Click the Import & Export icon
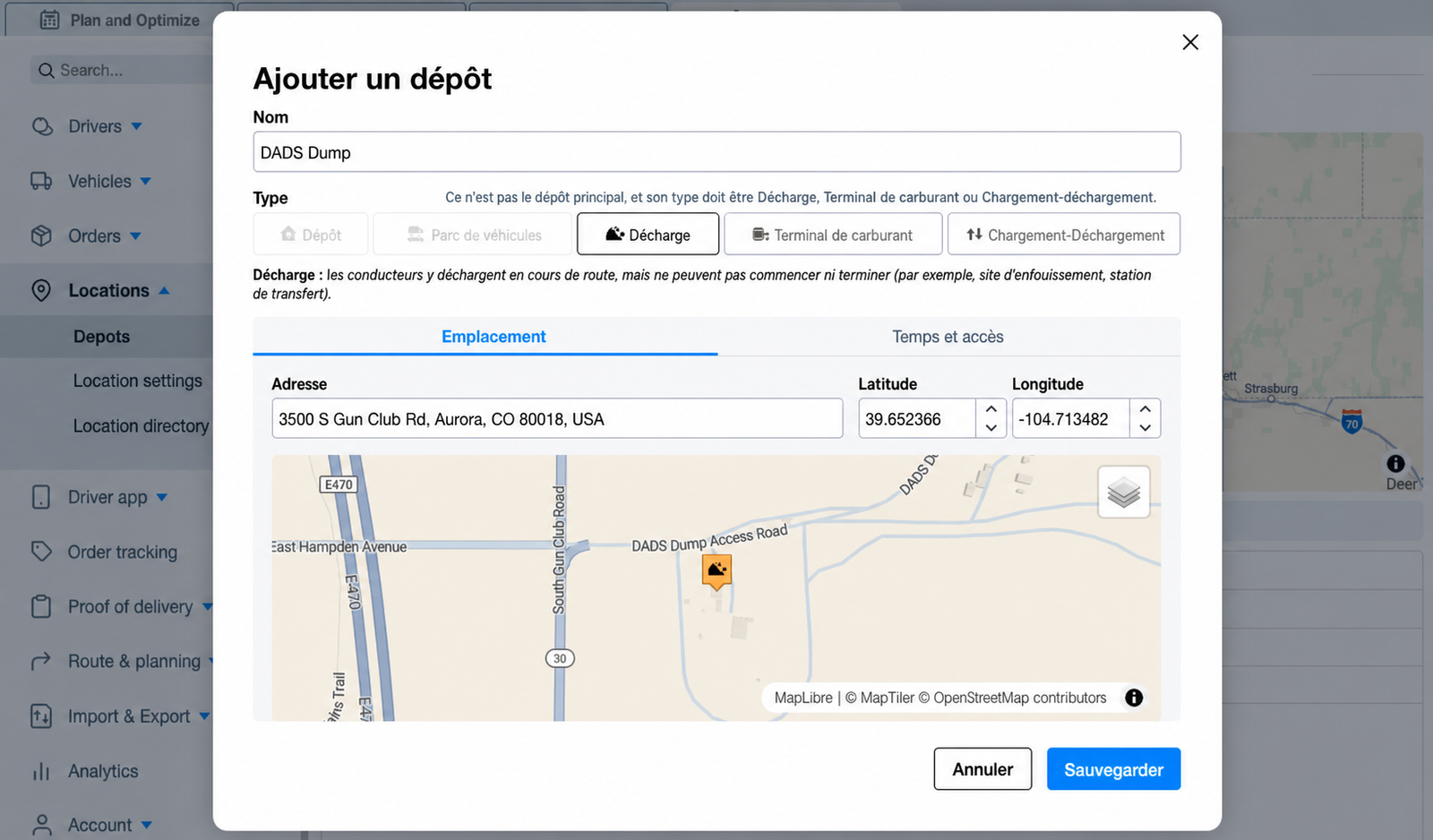1433x840 pixels. (x=41, y=716)
